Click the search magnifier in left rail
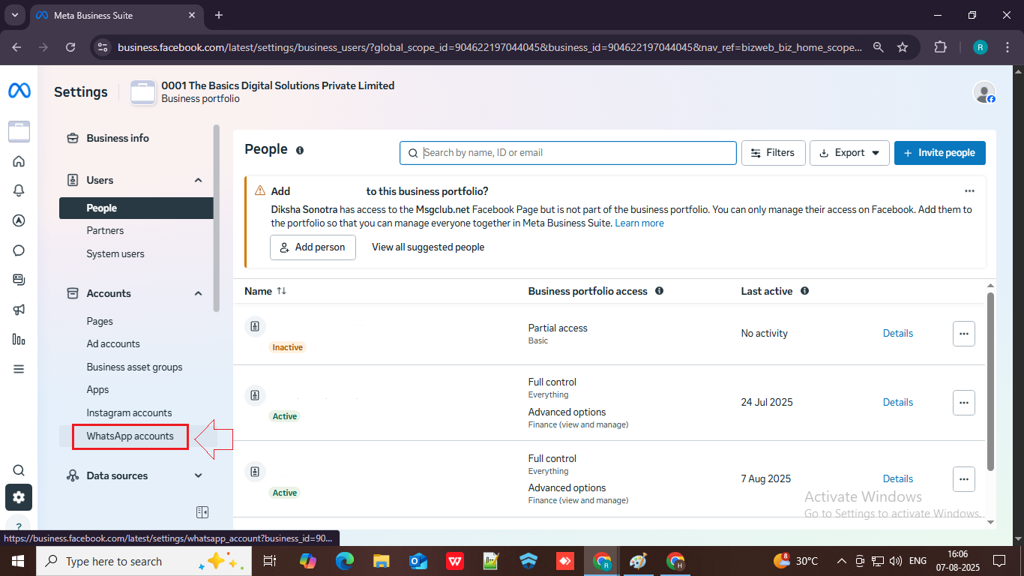The height and width of the screenshot is (576, 1024). [19, 470]
